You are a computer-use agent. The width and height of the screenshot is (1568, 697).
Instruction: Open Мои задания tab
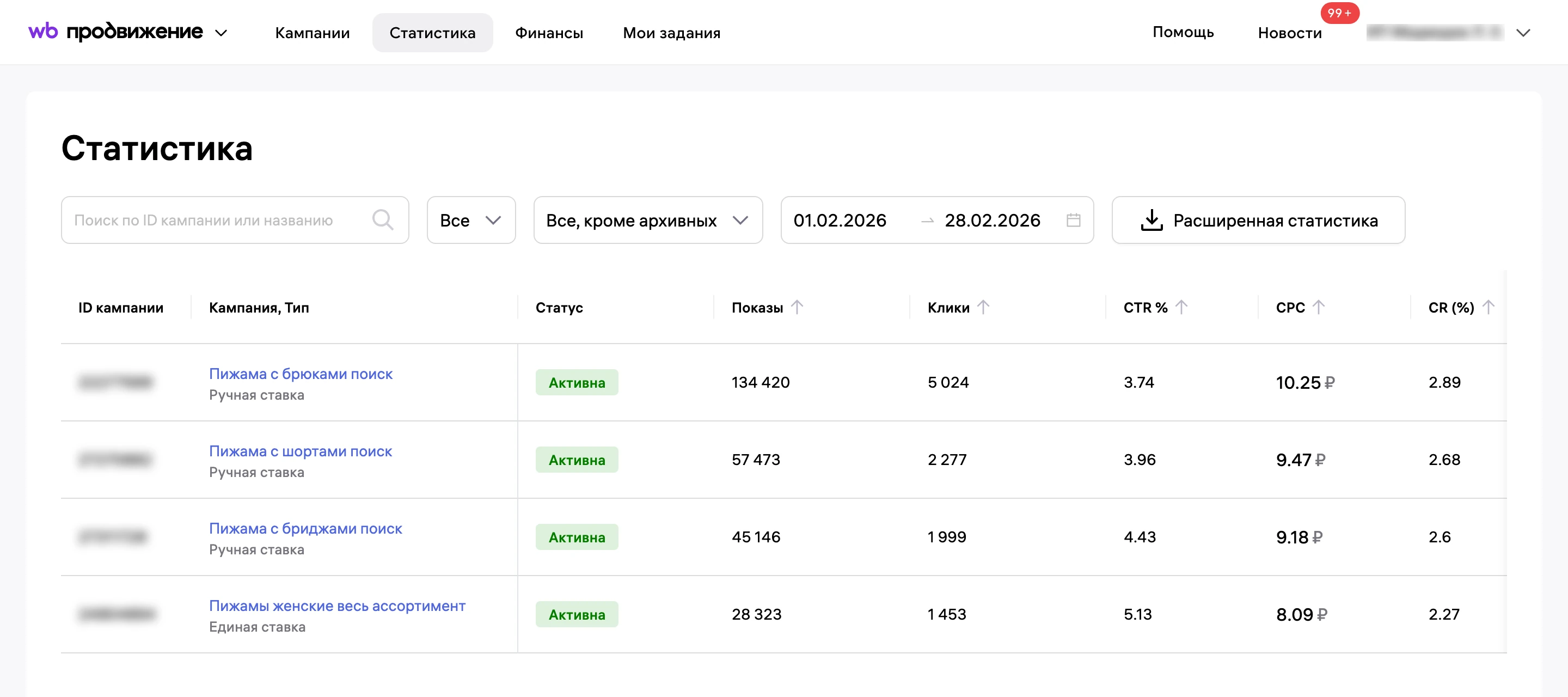[x=671, y=33]
